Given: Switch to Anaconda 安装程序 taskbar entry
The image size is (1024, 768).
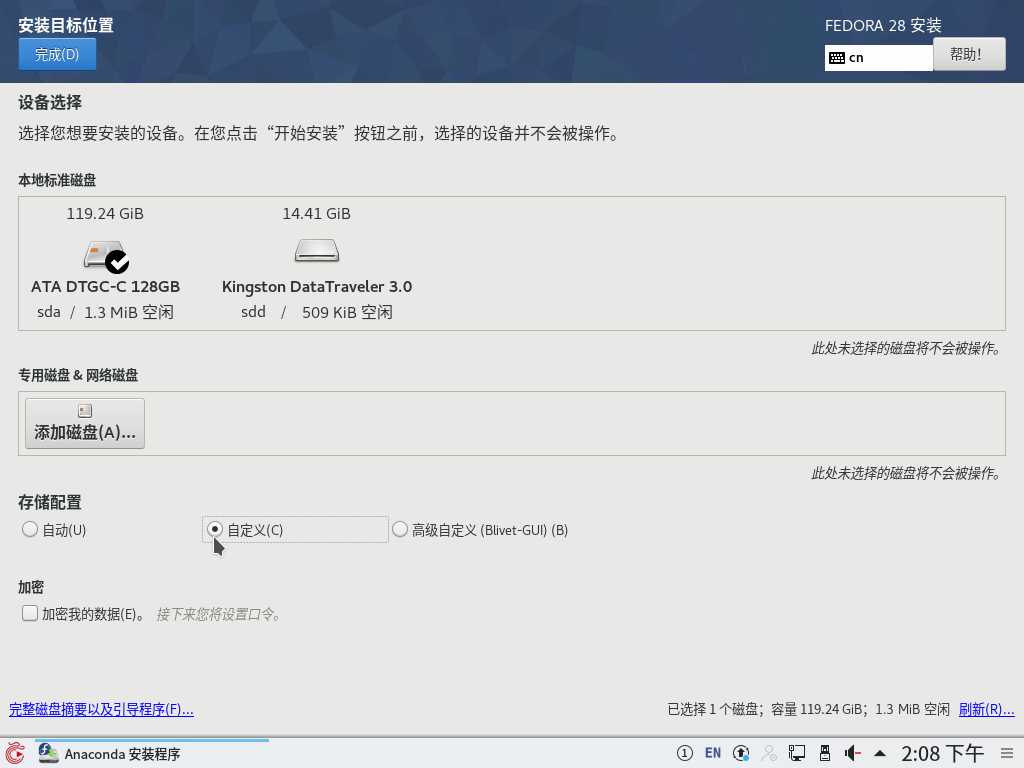Looking at the screenshot, I should click(152, 754).
